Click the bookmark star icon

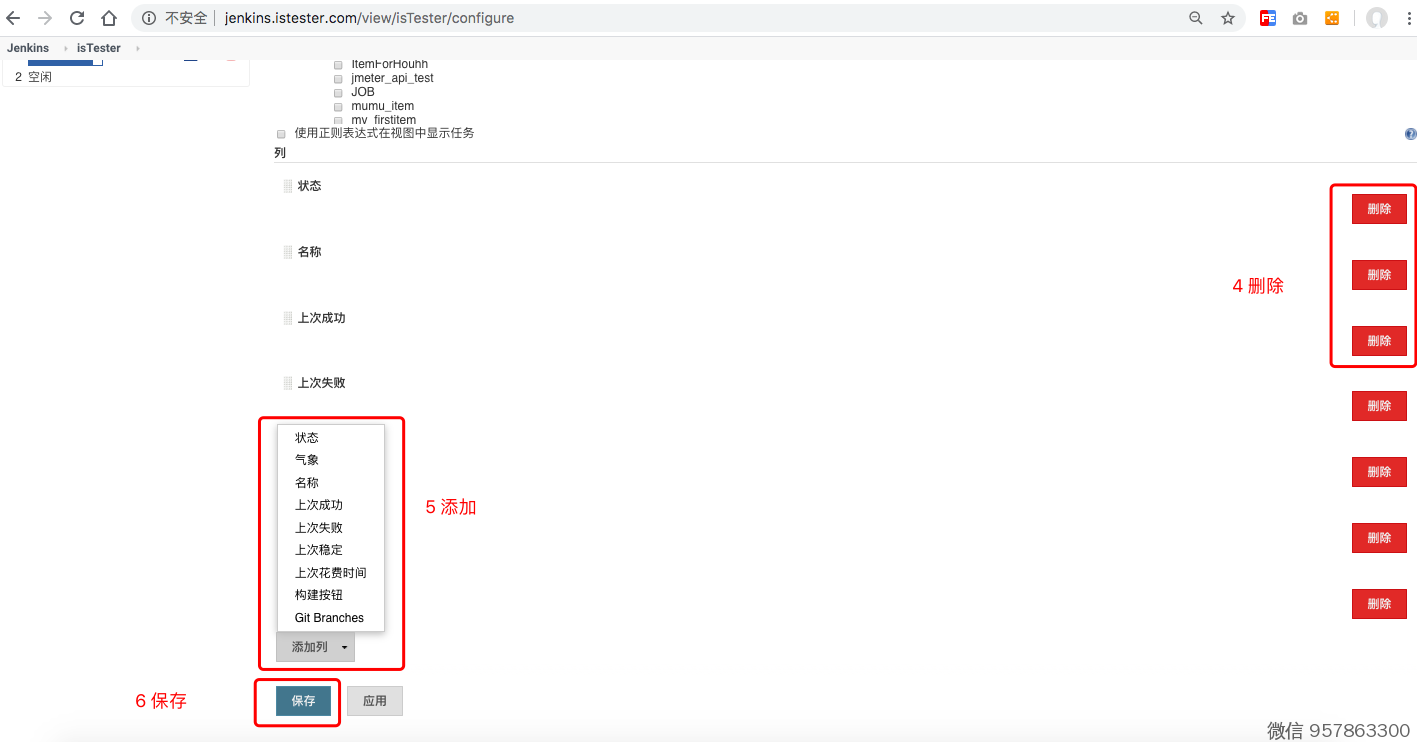[1228, 18]
